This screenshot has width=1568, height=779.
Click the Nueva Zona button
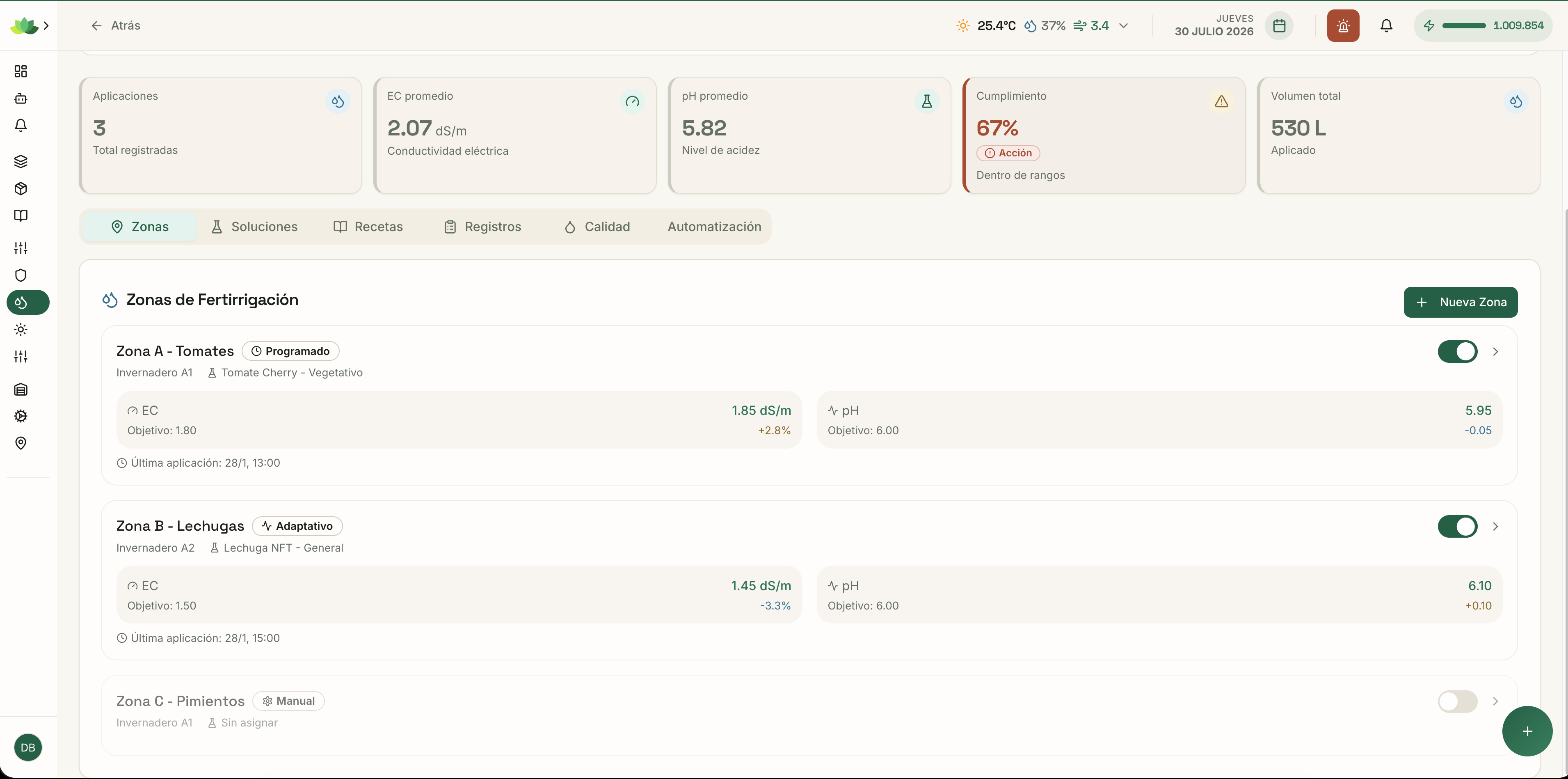1460,302
